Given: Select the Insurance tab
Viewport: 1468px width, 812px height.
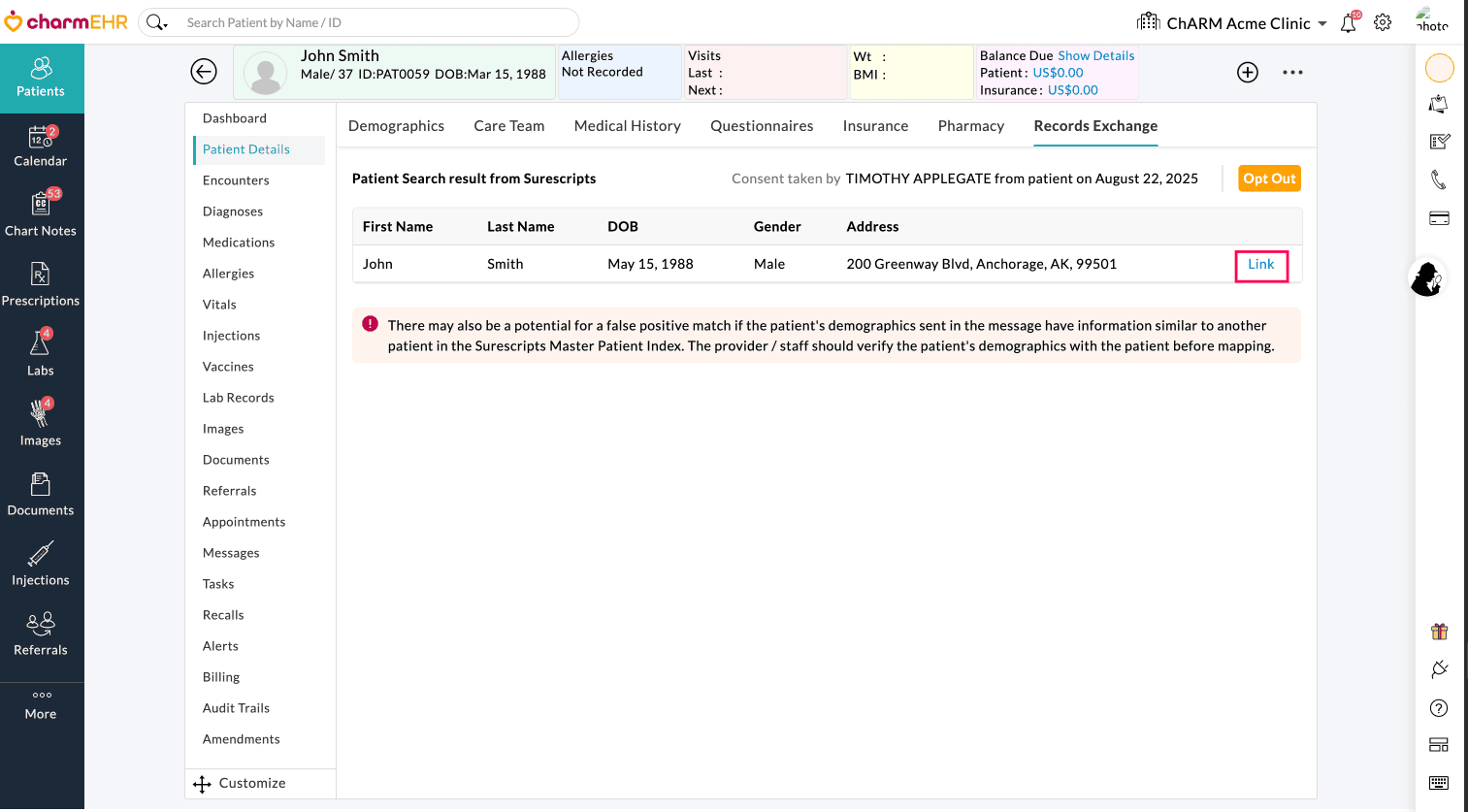Looking at the screenshot, I should pyautogui.click(x=875, y=126).
